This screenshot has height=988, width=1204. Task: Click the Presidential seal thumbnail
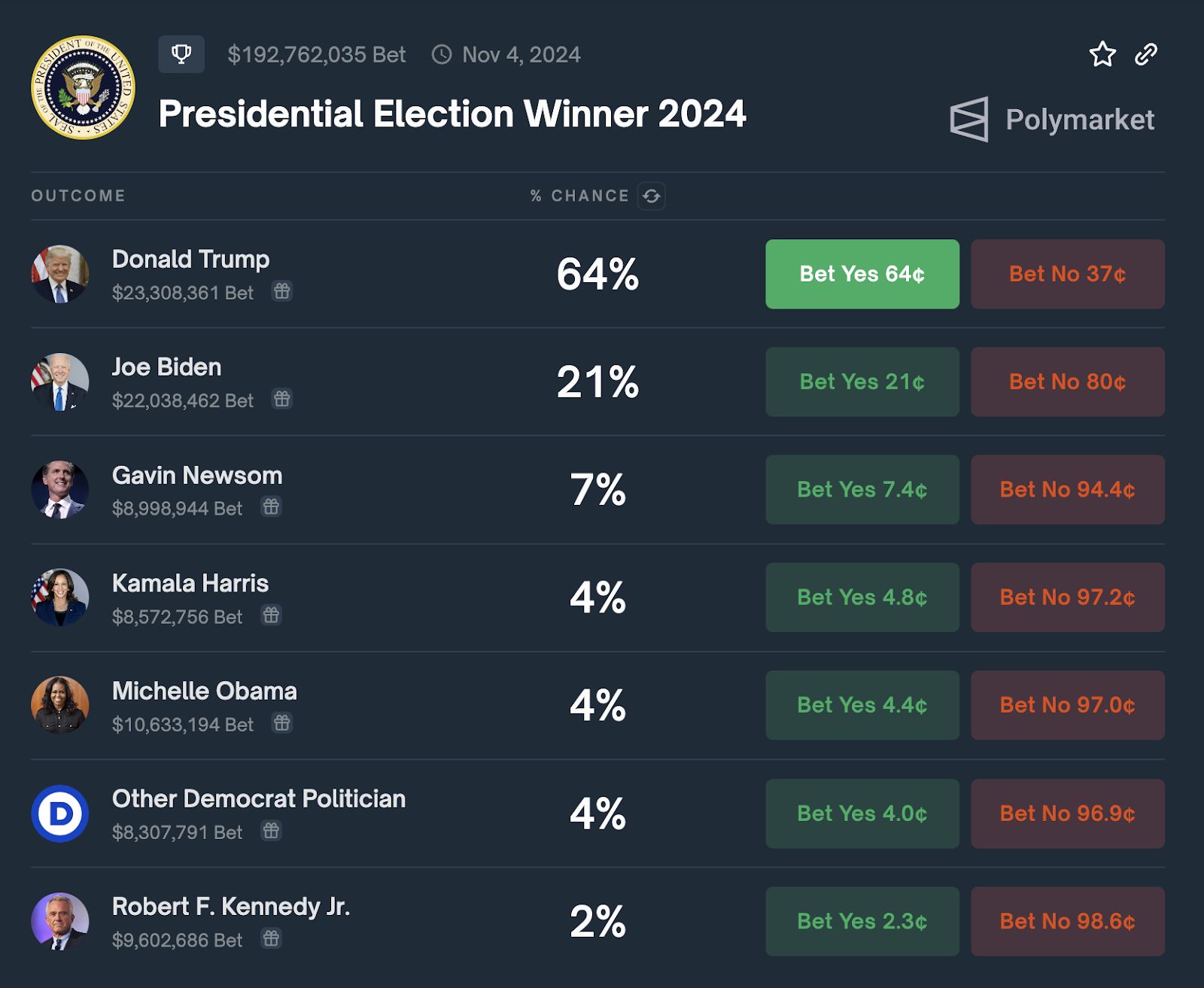pos(83,87)
